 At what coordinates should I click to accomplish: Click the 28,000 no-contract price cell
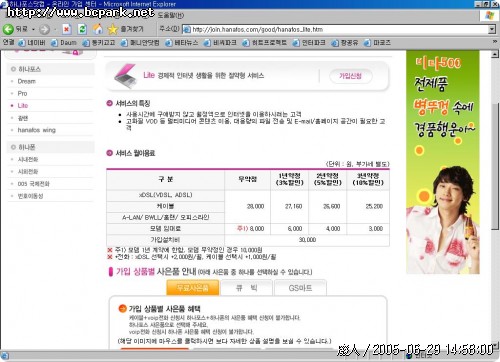(x=248, y=207)
